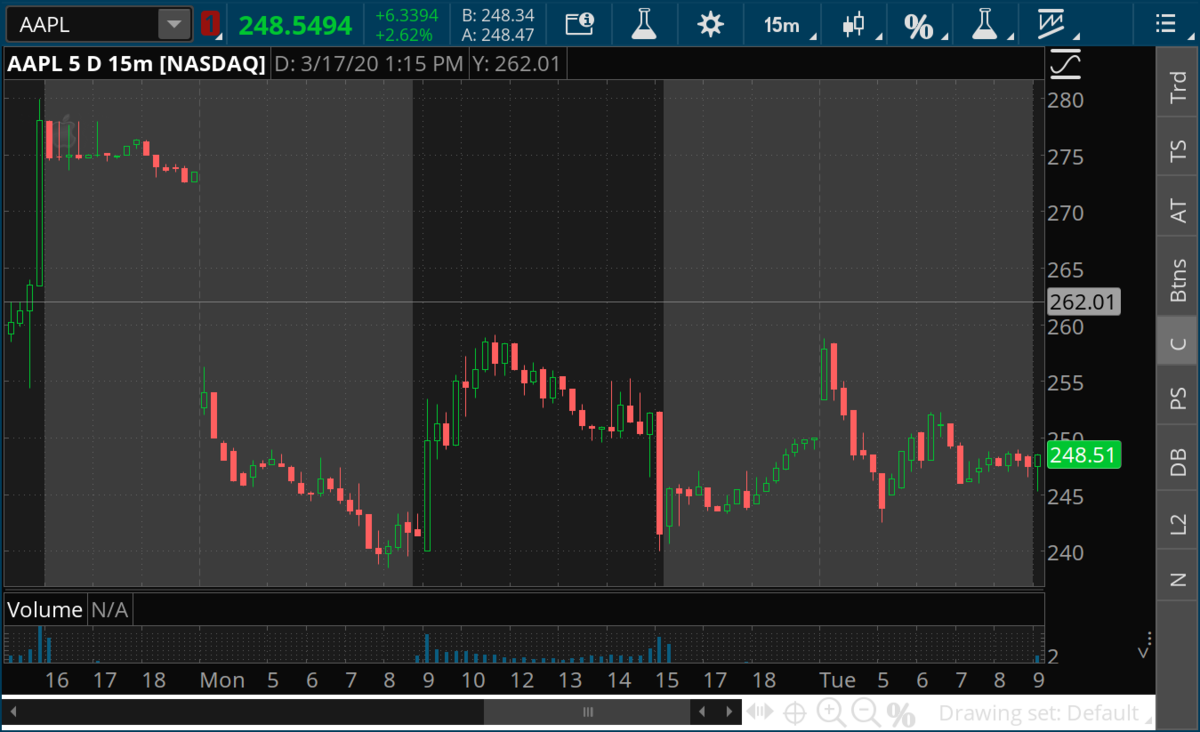
Task: Click the N/A volume value
Action: click(111, 609)
